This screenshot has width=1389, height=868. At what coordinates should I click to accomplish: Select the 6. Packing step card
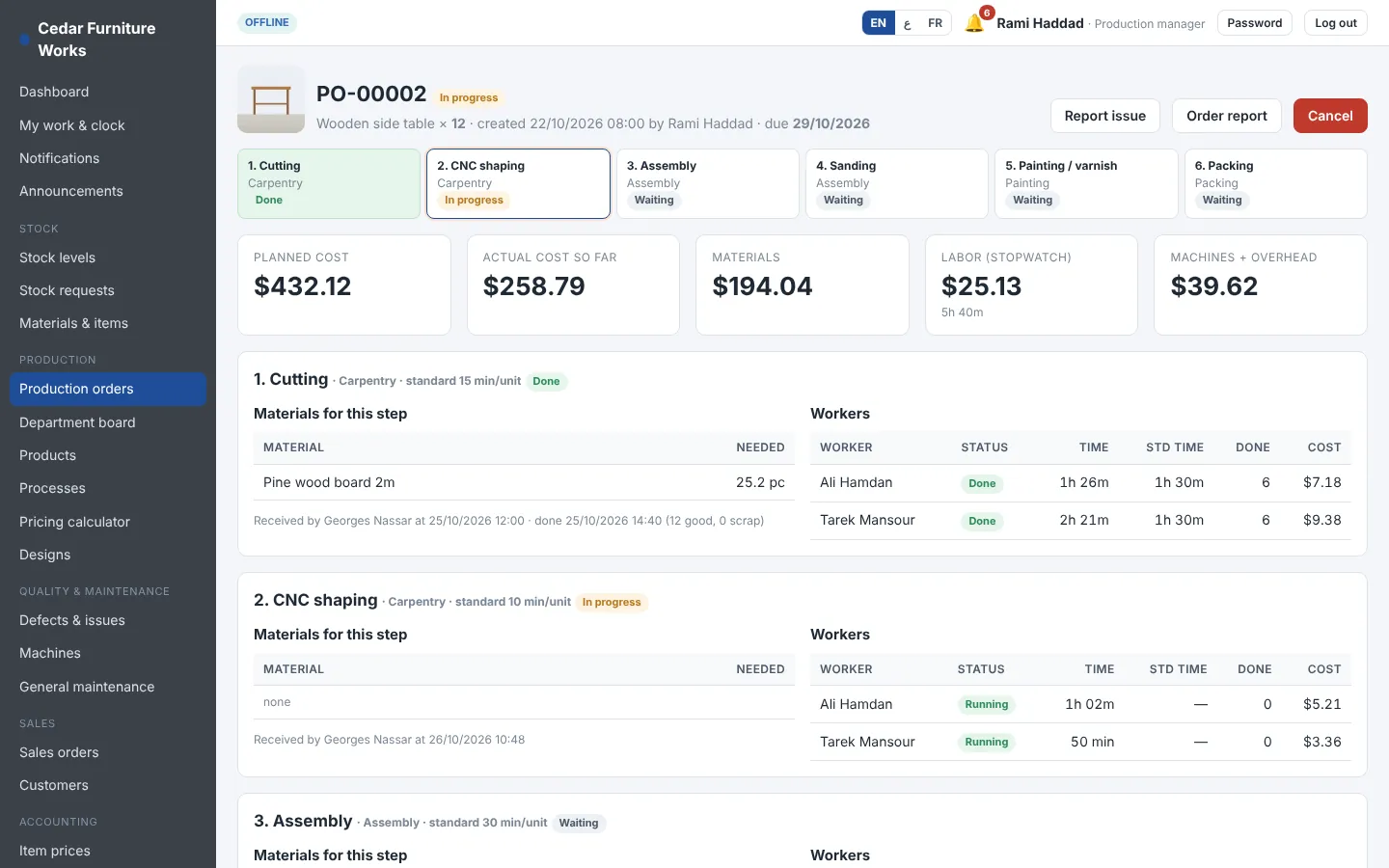(1275, 183)
